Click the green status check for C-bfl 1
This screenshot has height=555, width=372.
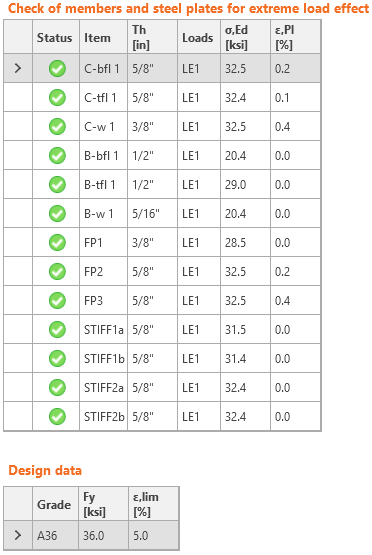click(57, 68)
